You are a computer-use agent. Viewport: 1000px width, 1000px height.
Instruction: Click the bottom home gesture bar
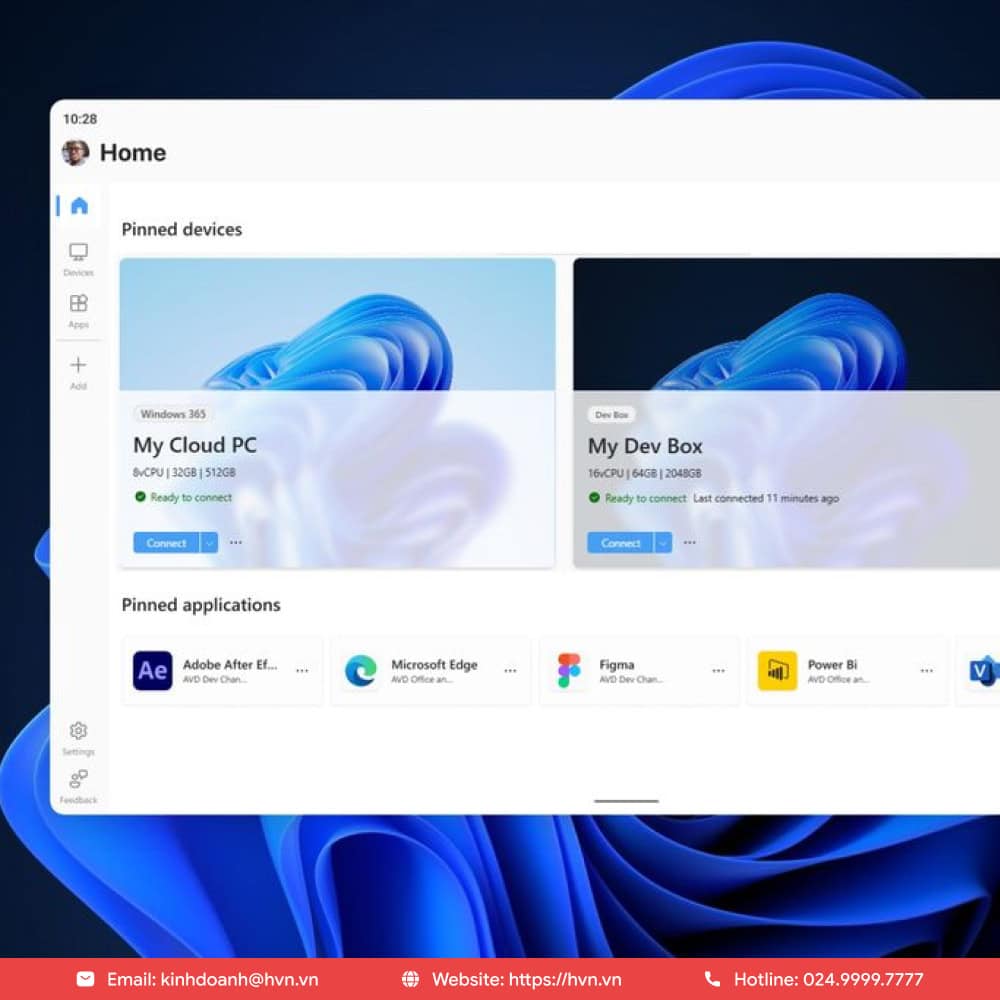[x=626, y=801]
